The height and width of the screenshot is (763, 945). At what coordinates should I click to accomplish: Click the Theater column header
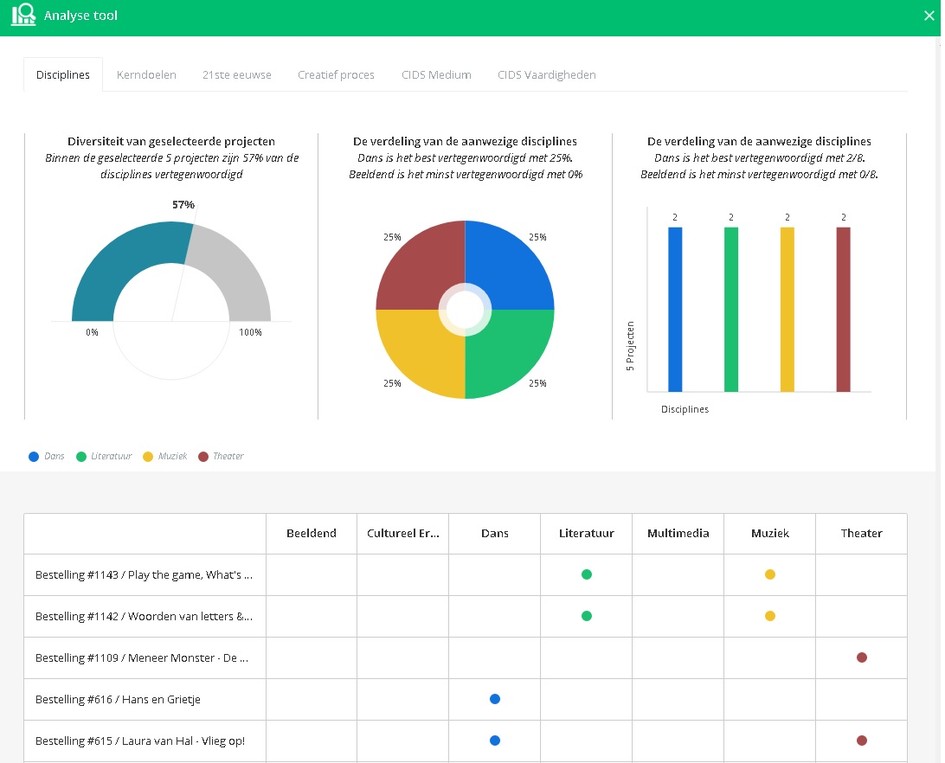pyautogui.click(x=861, y=533)
